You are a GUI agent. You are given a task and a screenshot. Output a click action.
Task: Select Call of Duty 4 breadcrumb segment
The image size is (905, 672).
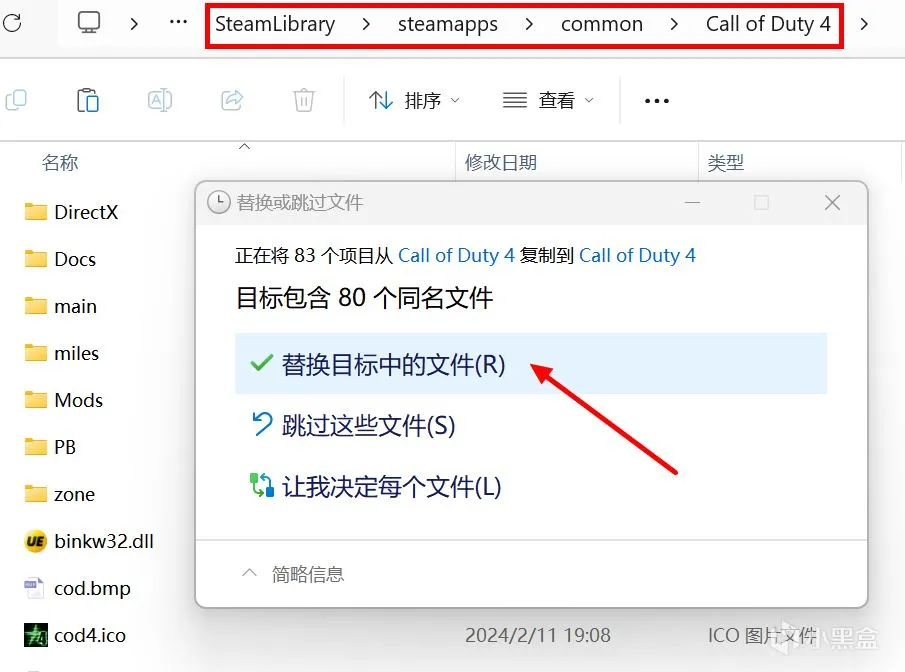(768, 24)
